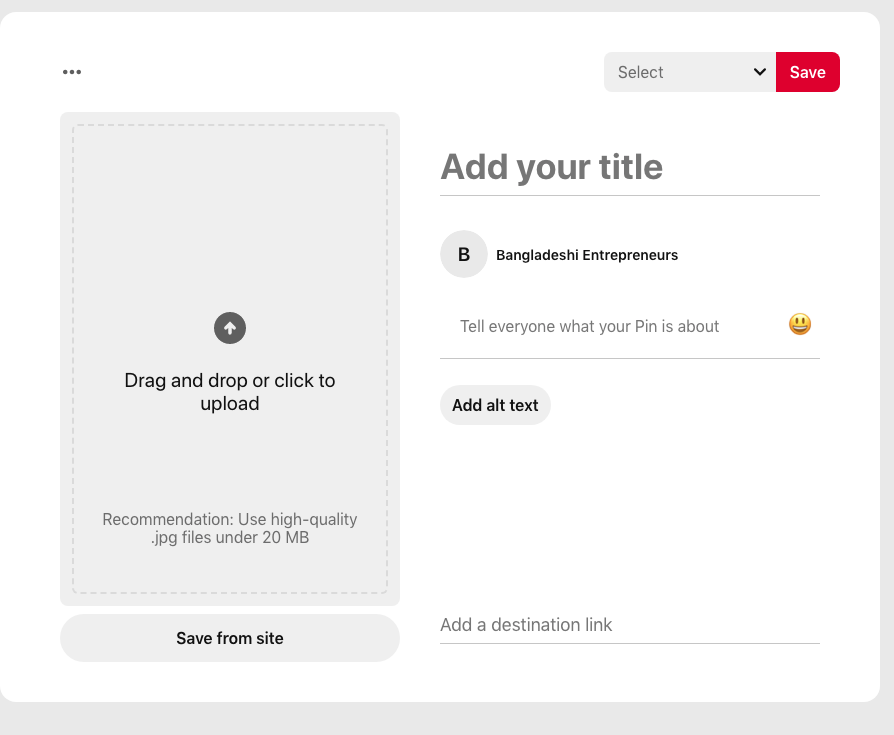Click the Drag and drop upload text
This screenshot has height=735, width=894.
pos(230,392)
